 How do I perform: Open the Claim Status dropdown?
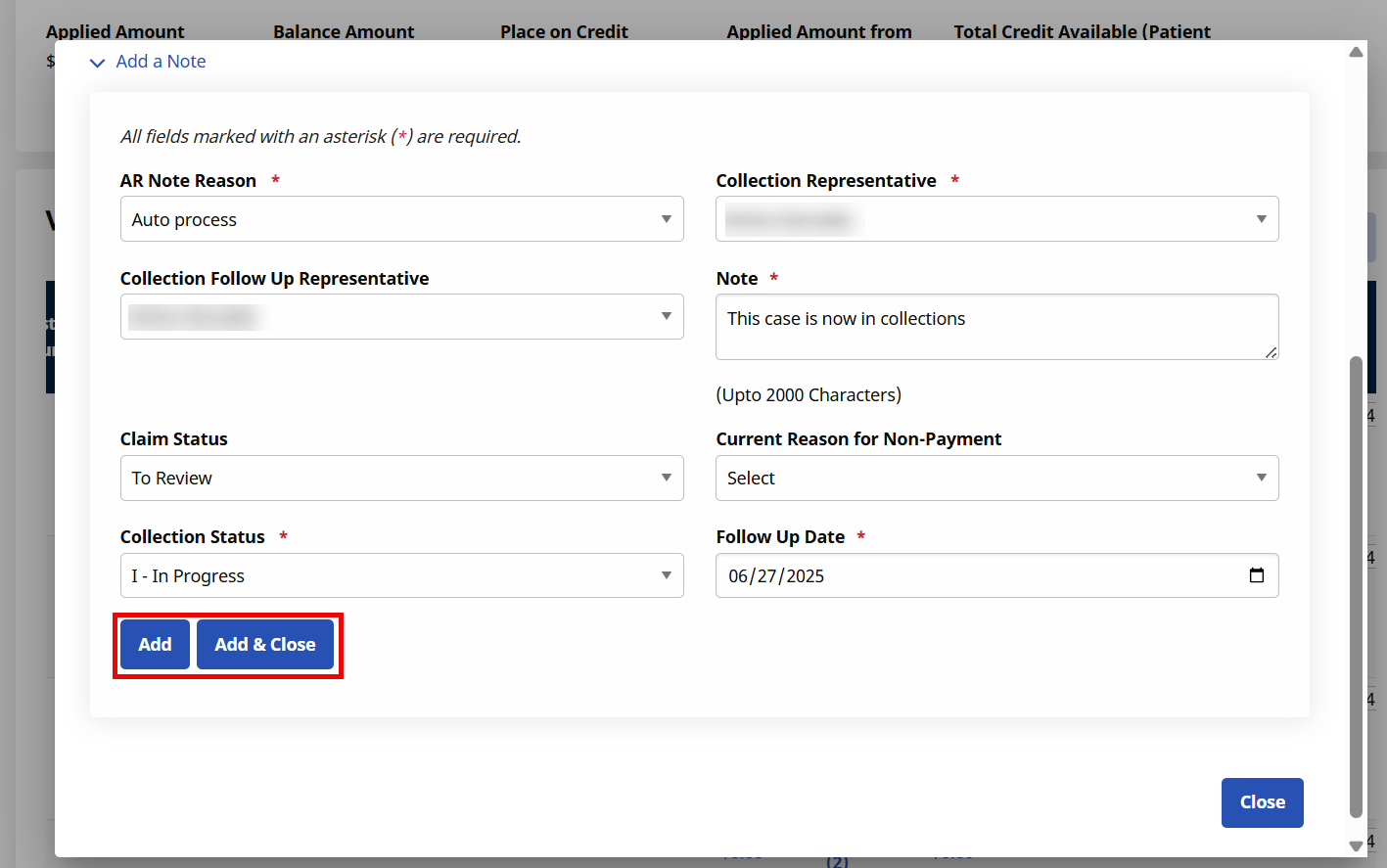tap(401, 479)
